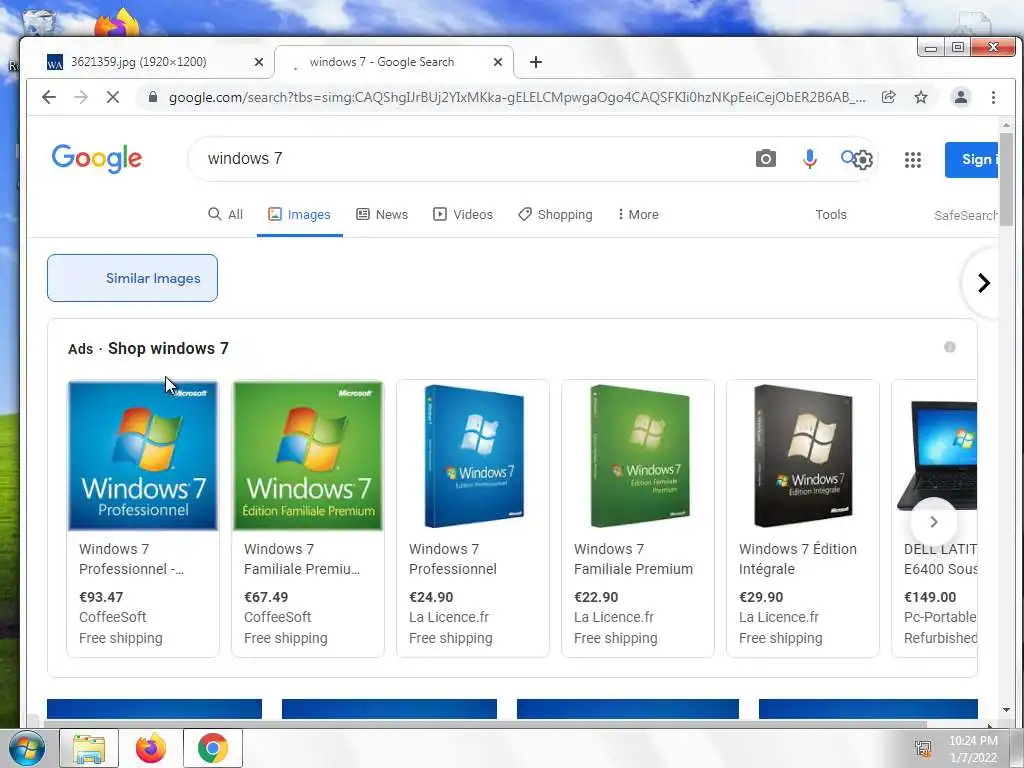Open a new tab with the plus button

click(x=536, y=62)
